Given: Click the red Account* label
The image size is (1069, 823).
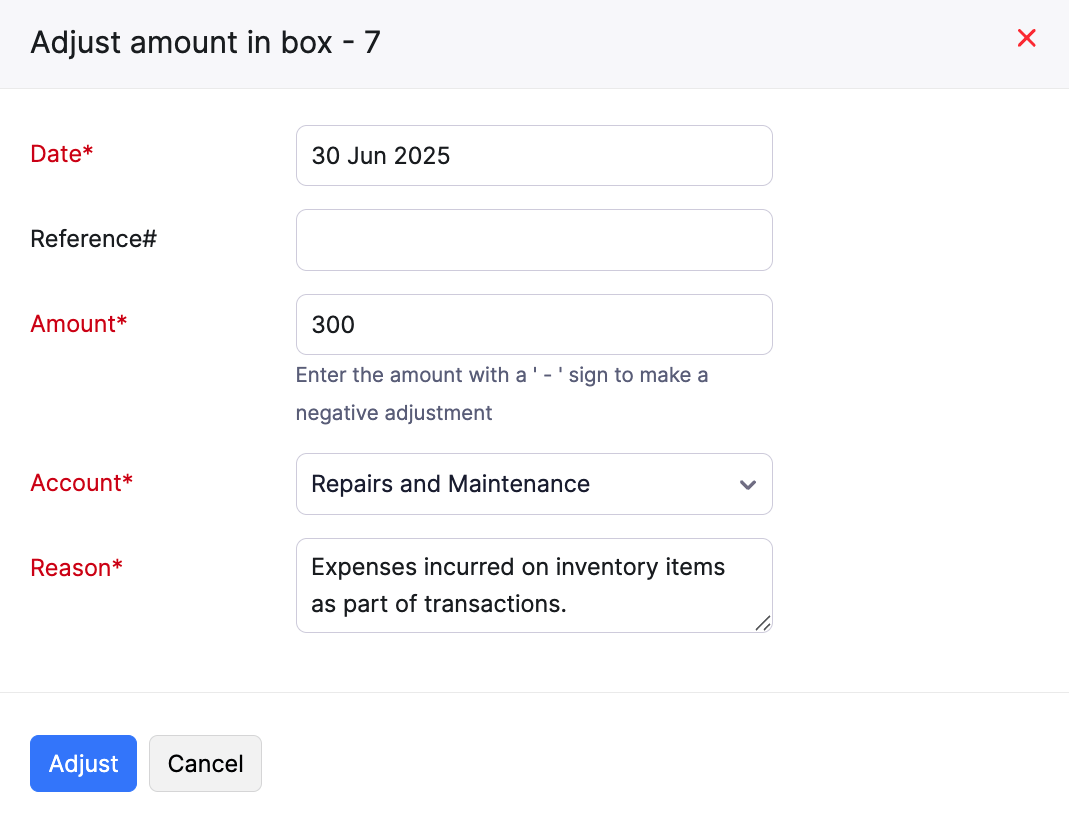Looking at the screenshot, I should coord(82,483).
